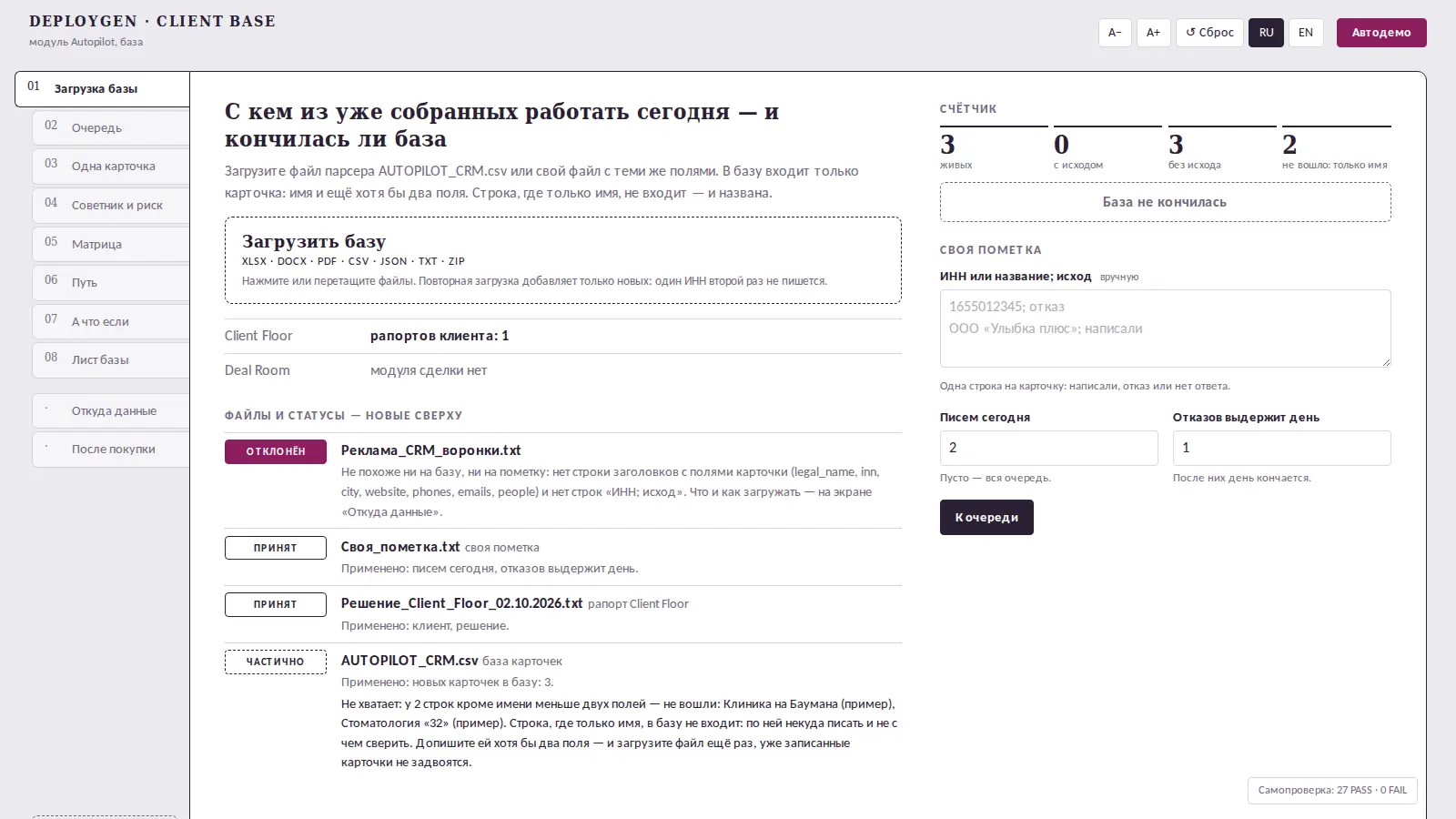Switch to step 05 Матрица
This screenshot has width=1456, height=819.
click(x=111, y=244)
